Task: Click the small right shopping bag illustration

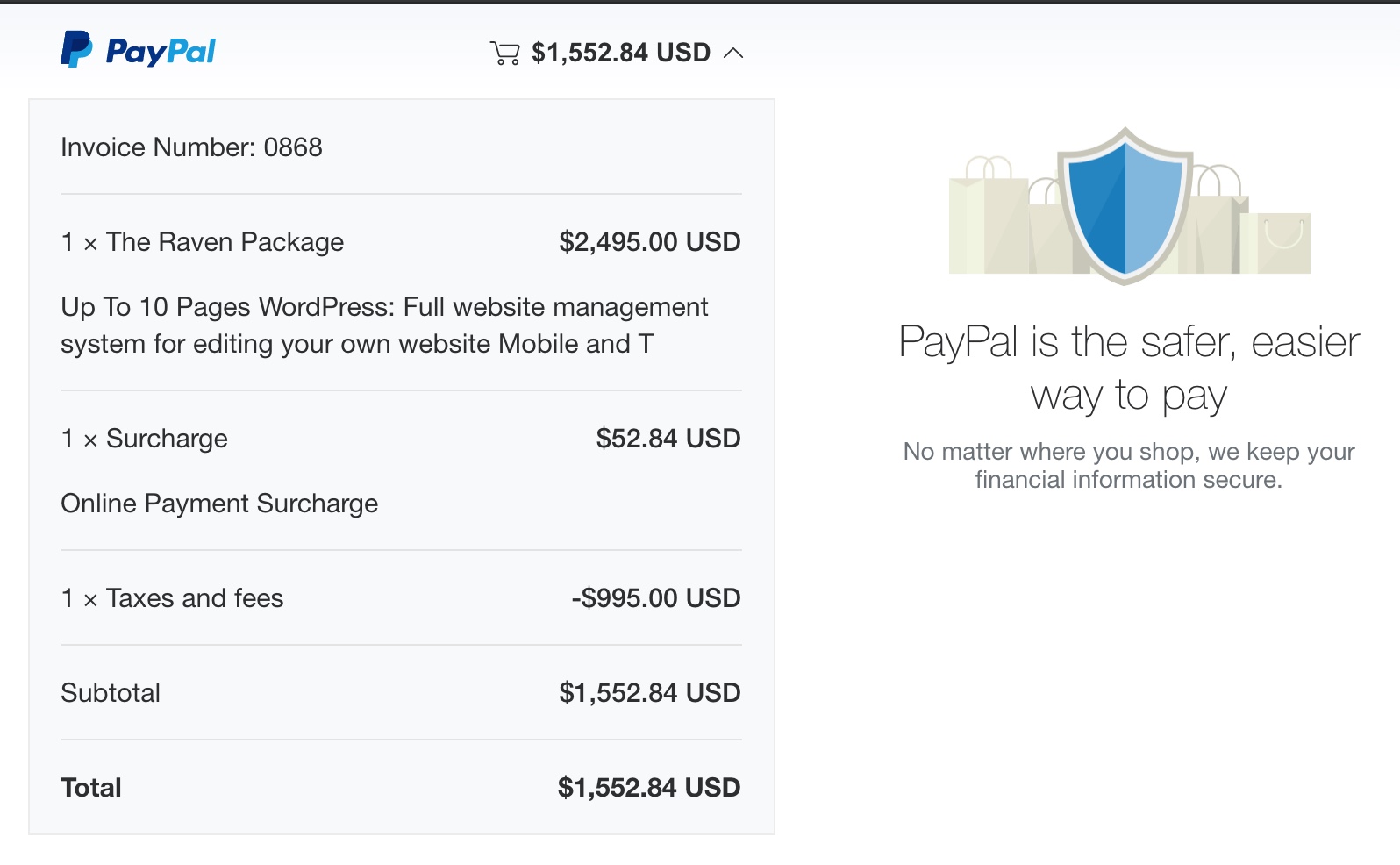Action: pyautogui.click(x=1282, y=243)
